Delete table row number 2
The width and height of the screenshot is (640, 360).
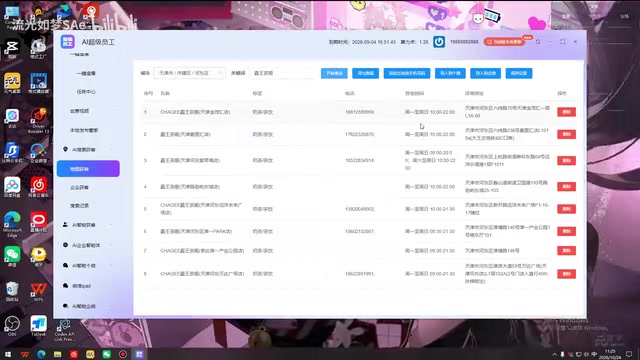[567, 134]
